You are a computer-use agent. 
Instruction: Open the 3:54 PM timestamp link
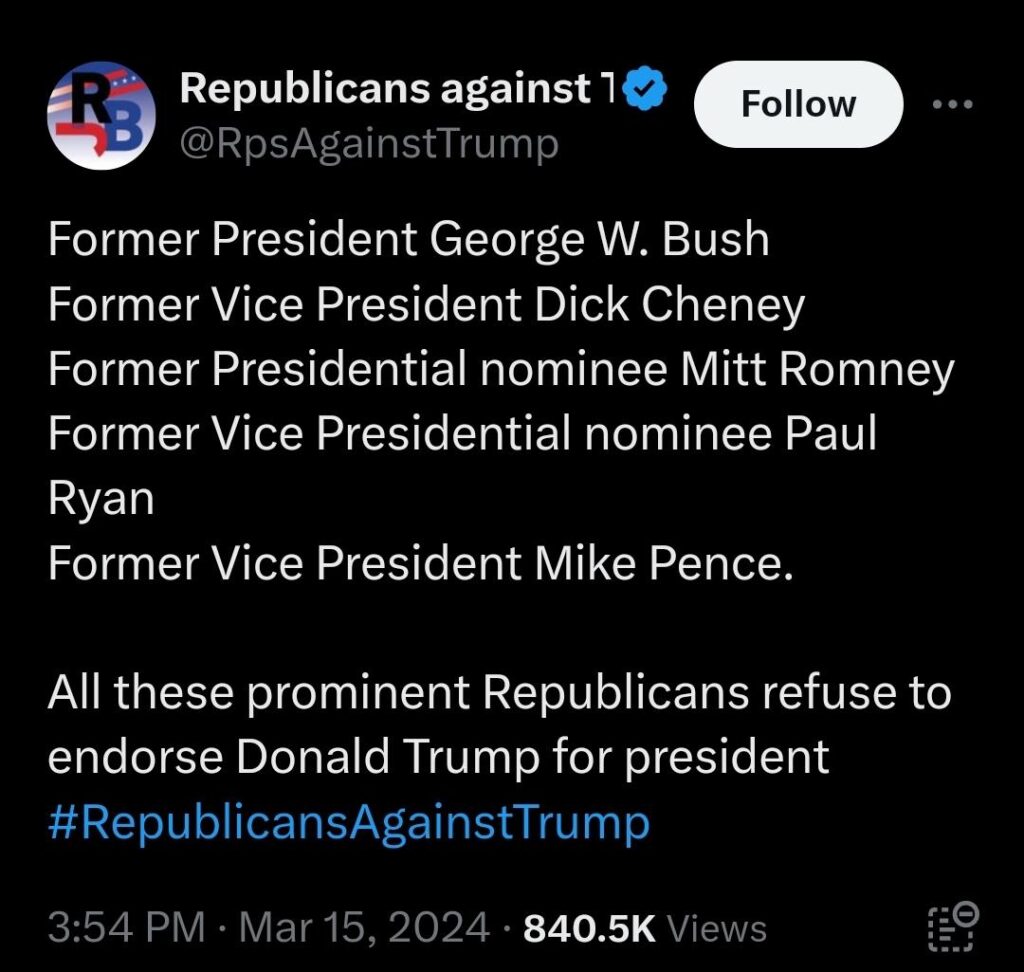(x=126, y=928)
